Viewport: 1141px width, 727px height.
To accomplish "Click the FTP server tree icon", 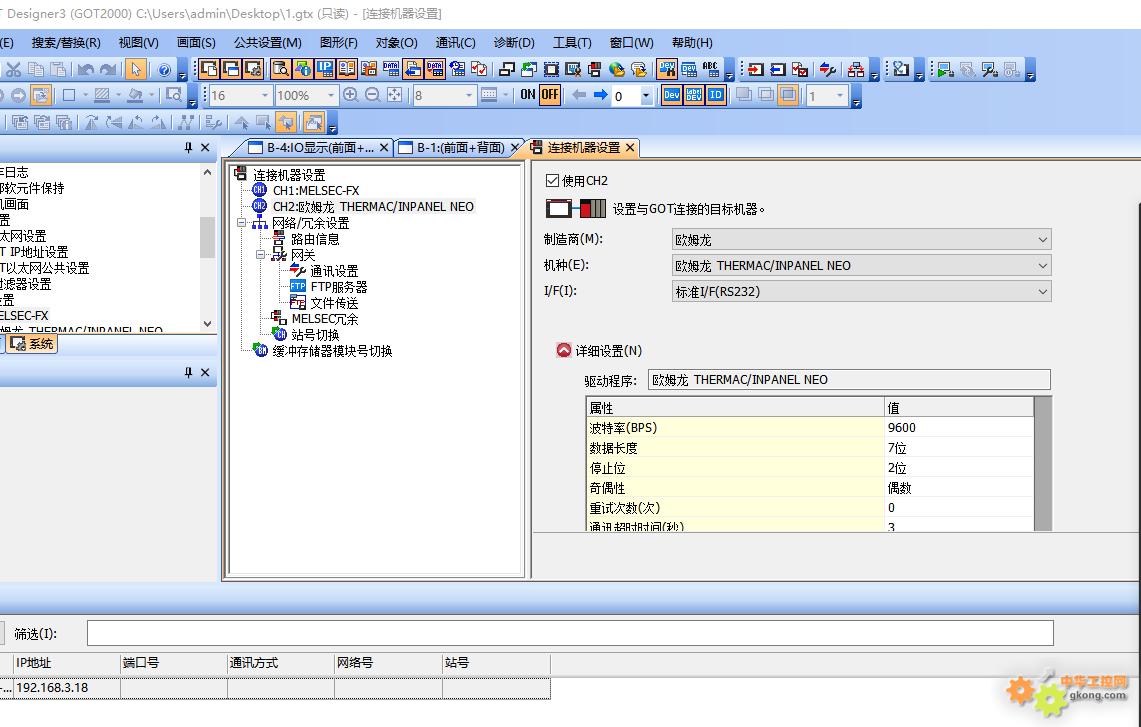I will pyautogui.click(x=298, y=286).
